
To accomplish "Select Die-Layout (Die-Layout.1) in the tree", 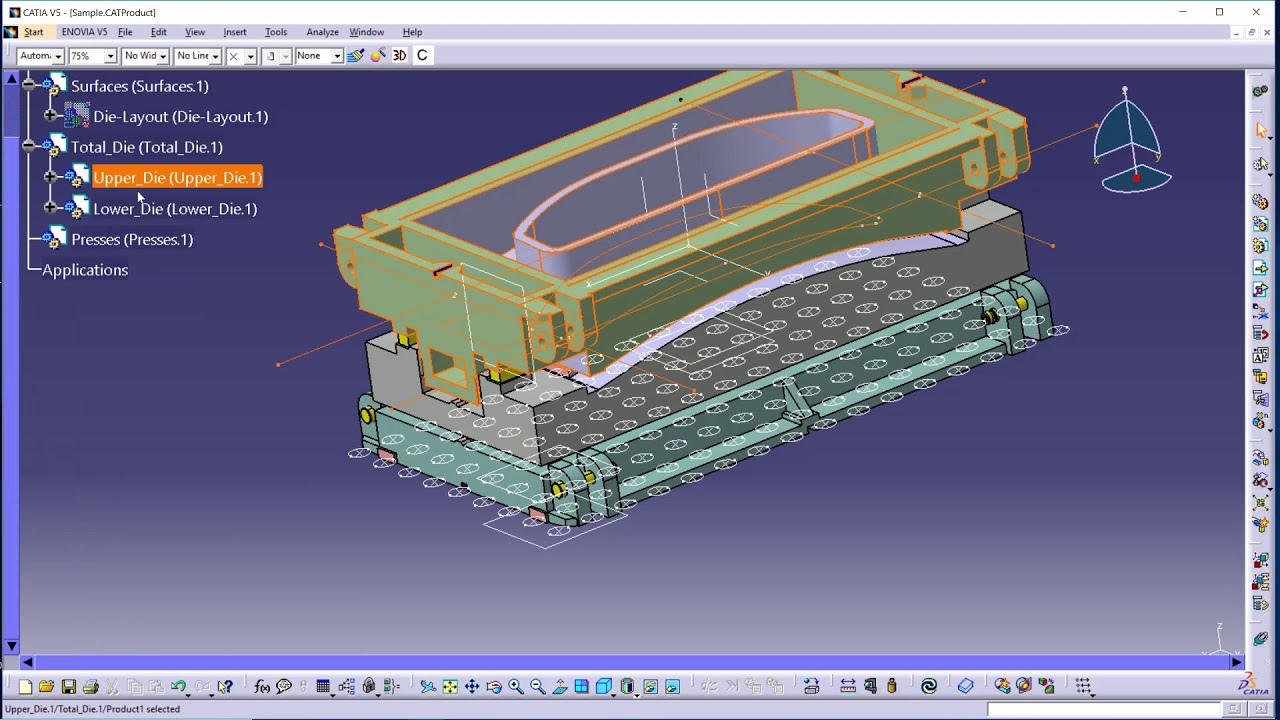I will click(180, 117).
